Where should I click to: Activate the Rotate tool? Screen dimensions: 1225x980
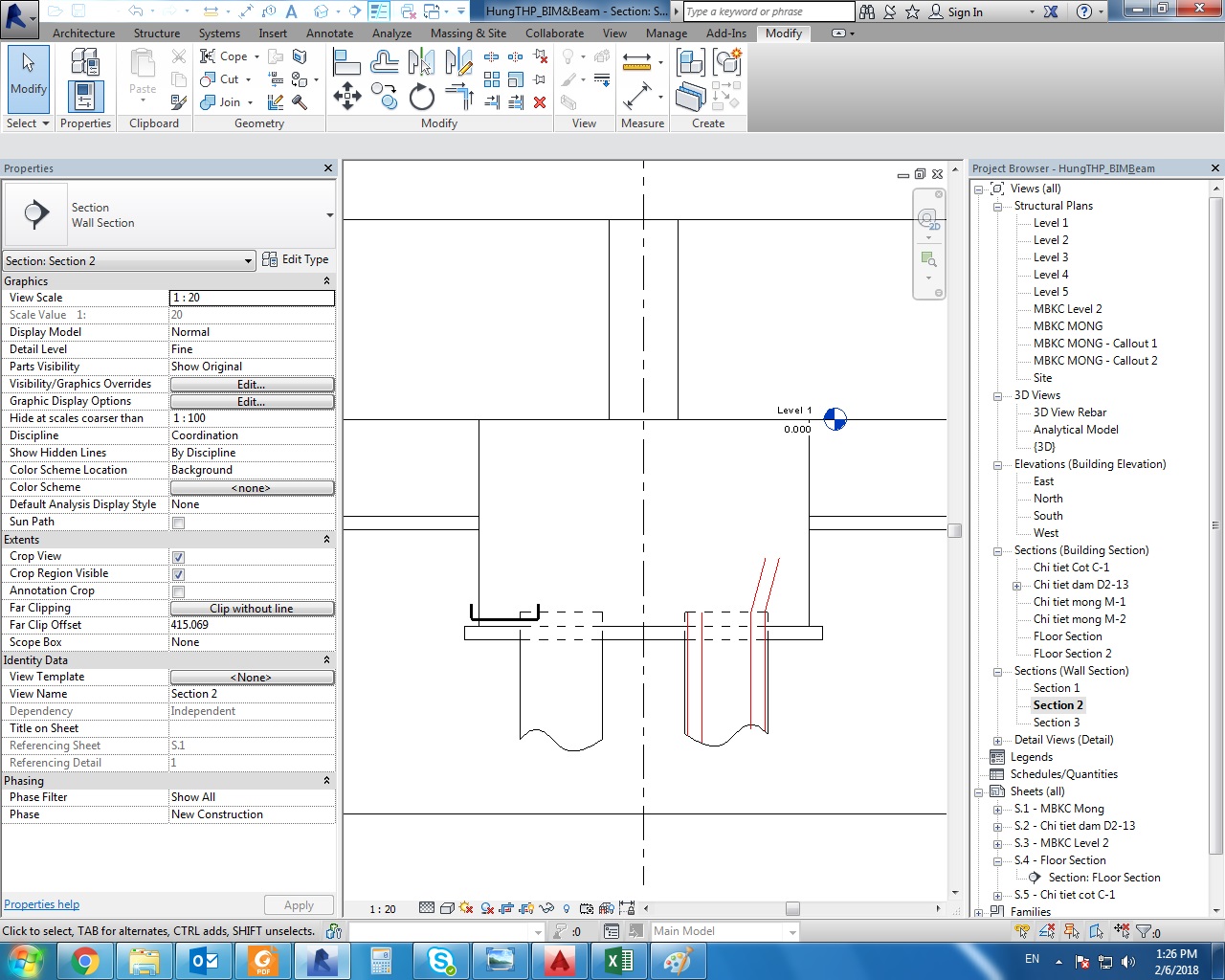421,97
